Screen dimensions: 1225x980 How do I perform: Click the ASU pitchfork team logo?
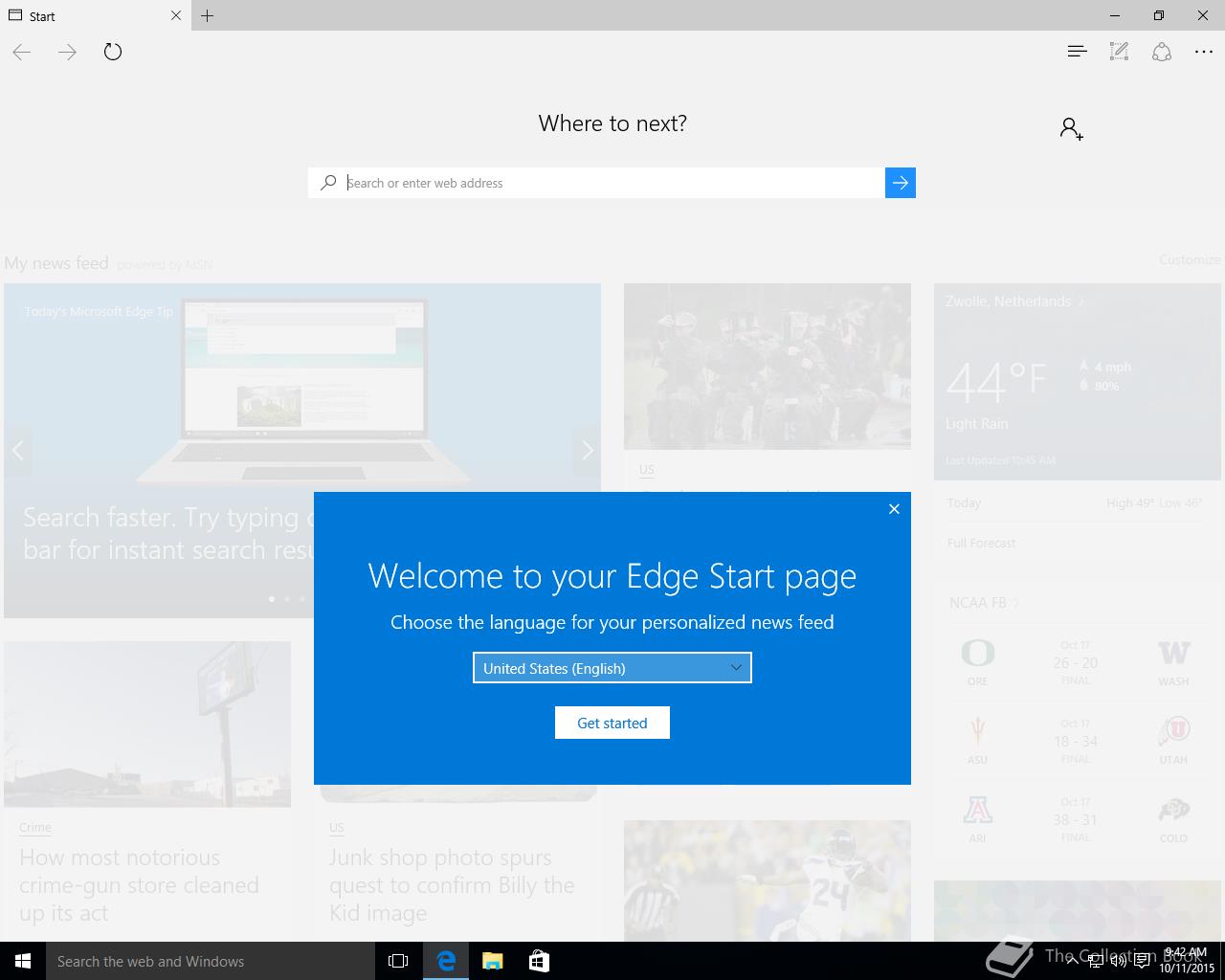977,732
